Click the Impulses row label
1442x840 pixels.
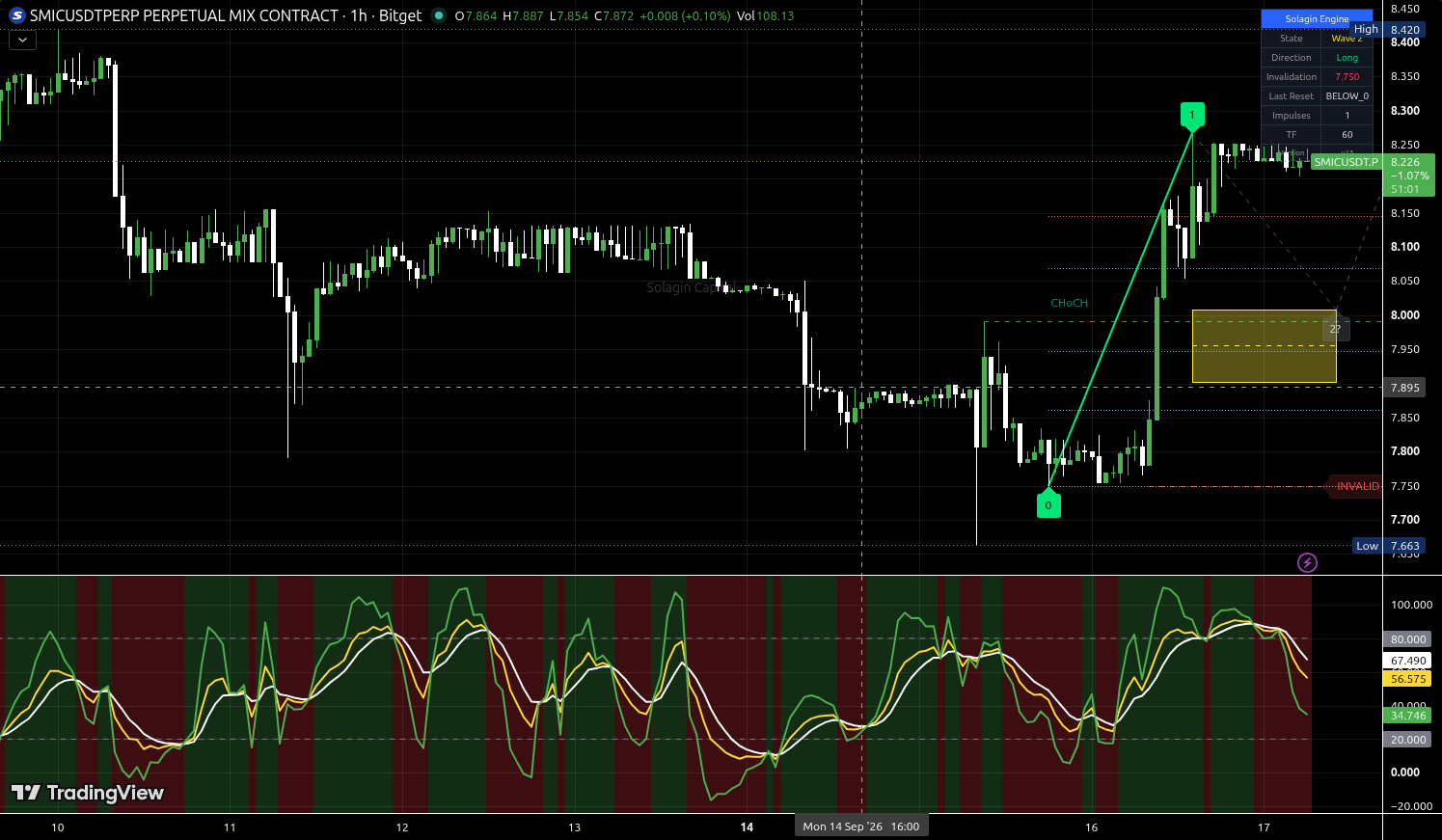(1291, 116)
